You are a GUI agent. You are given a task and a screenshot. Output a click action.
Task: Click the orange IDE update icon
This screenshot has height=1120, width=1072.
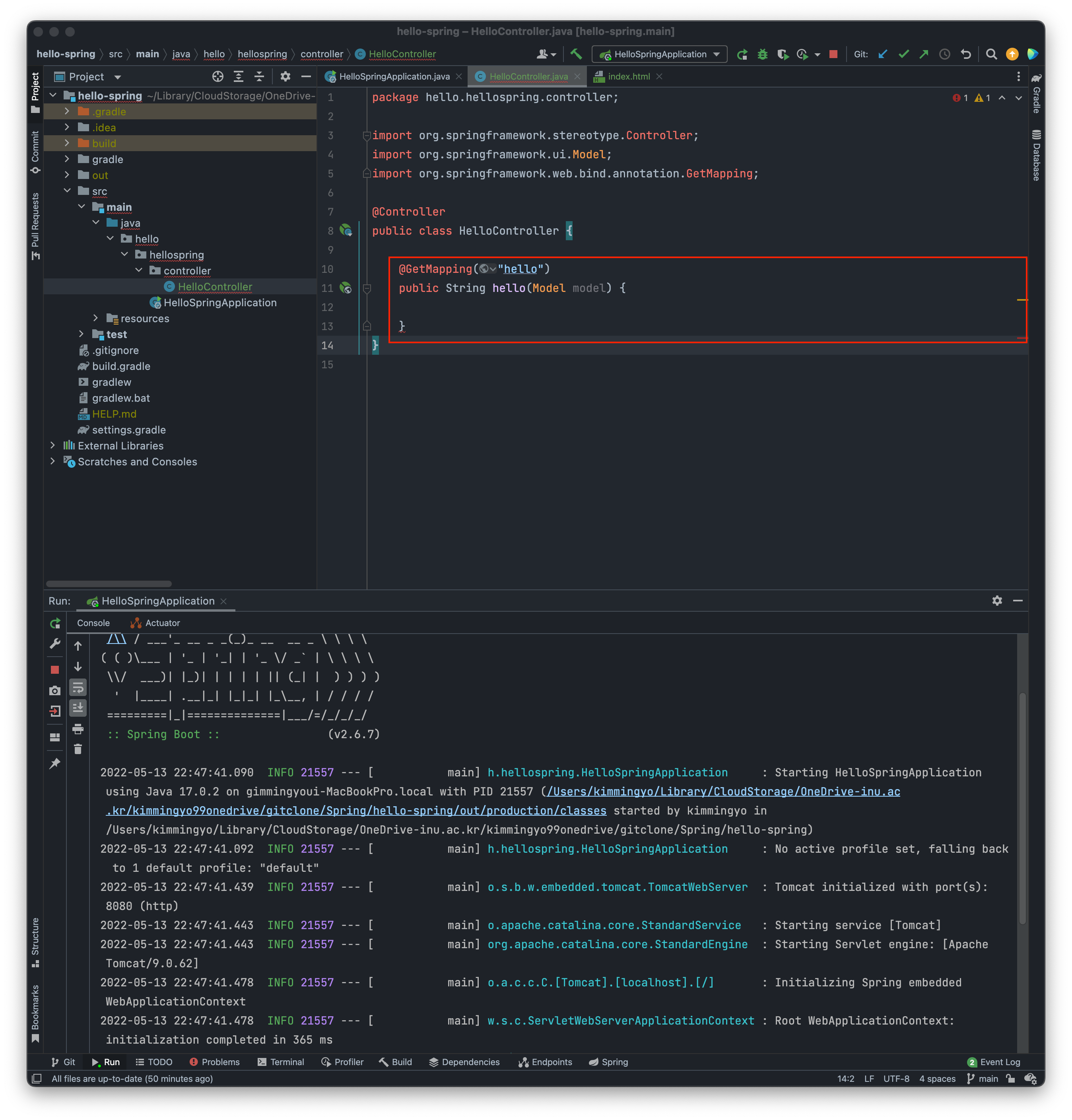[x=1012, y=54]
